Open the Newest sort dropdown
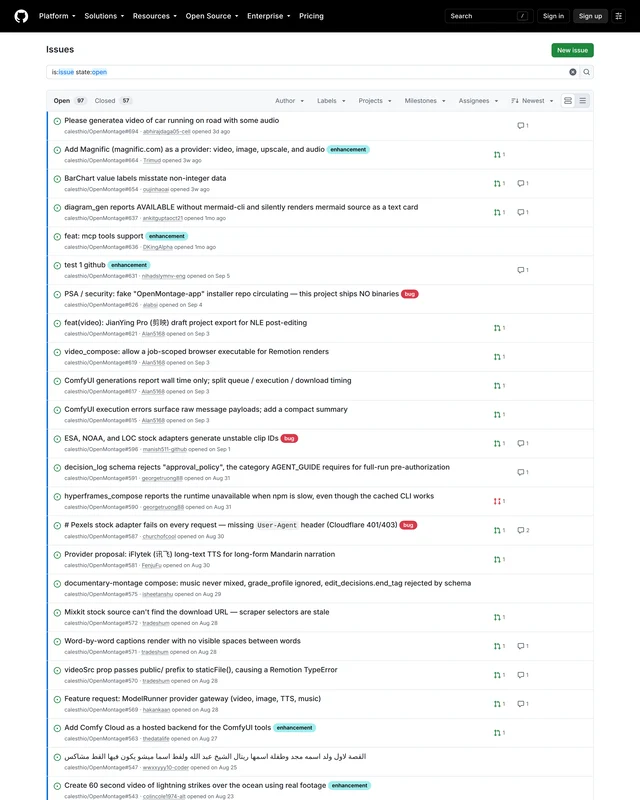 [x=532, y=101]
